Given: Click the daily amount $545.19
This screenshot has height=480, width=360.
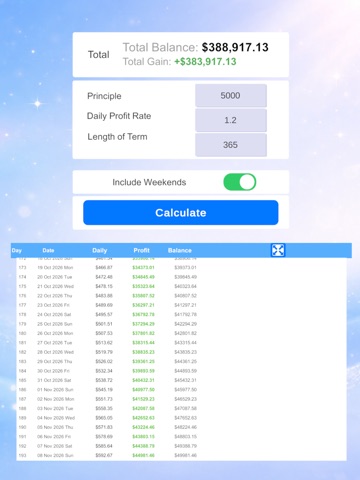Looking at the screenshot, I should point(104,389).
